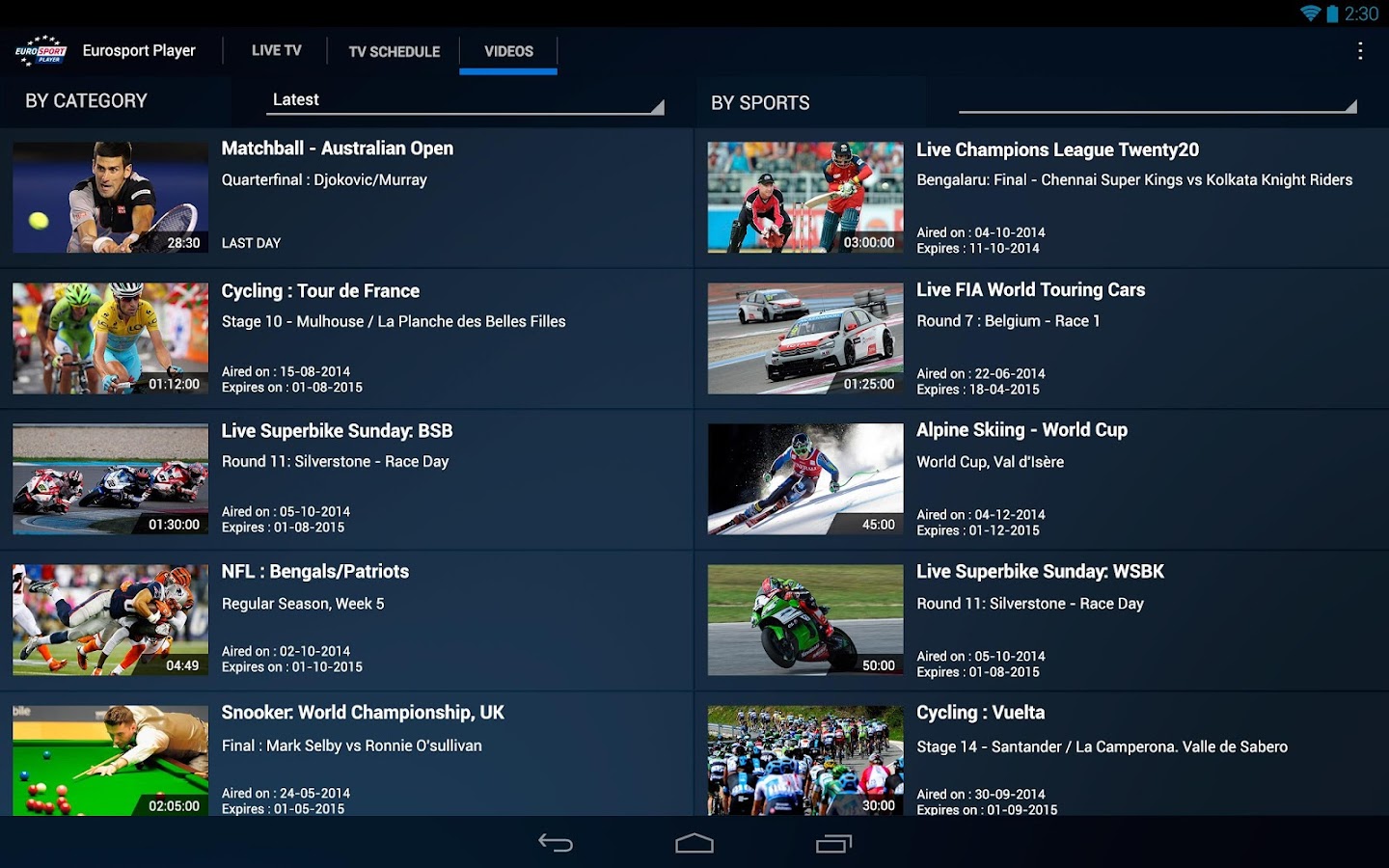Select 'Alpine Skiing - World Cup' title

(1021, 430)
